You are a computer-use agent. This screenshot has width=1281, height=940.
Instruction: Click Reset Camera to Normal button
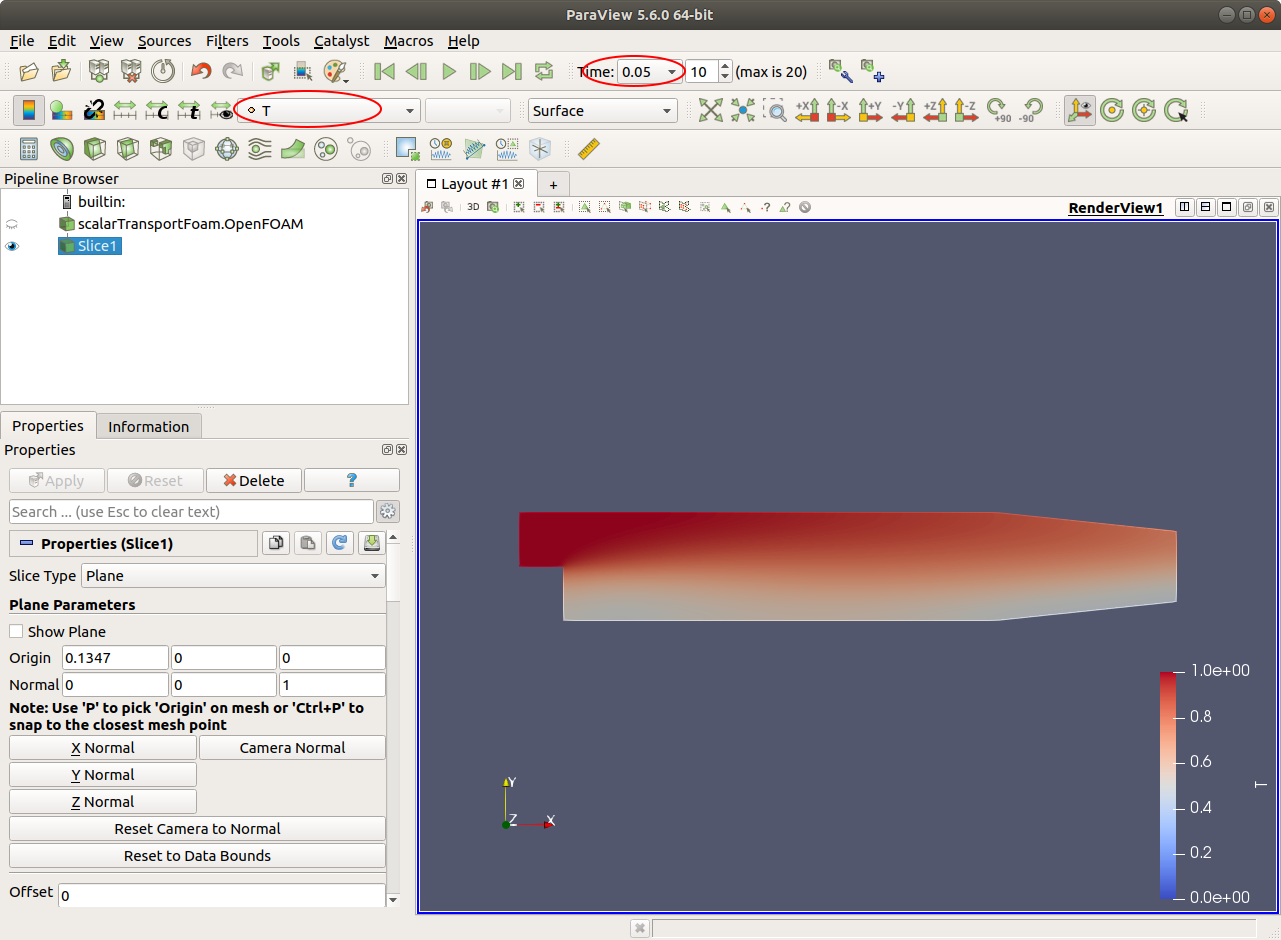coord(197,829)
